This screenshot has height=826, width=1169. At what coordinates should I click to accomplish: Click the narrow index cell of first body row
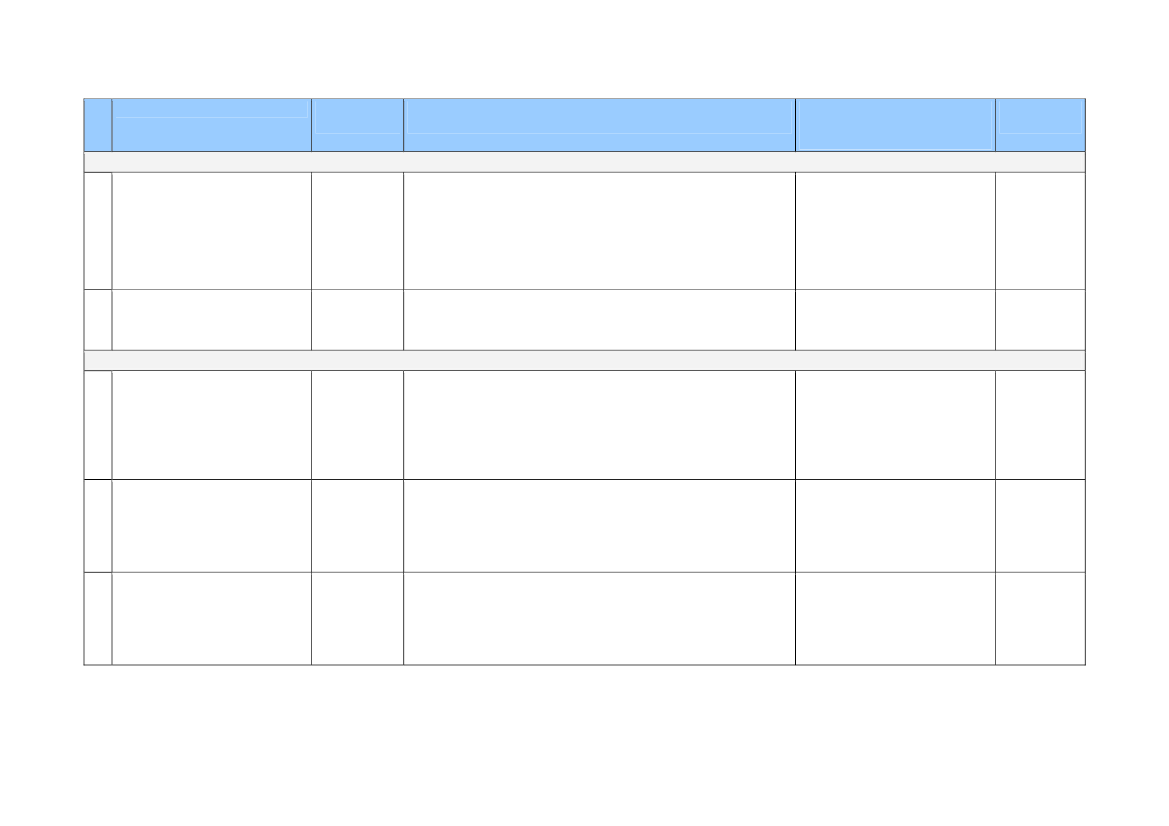[98, 231]
